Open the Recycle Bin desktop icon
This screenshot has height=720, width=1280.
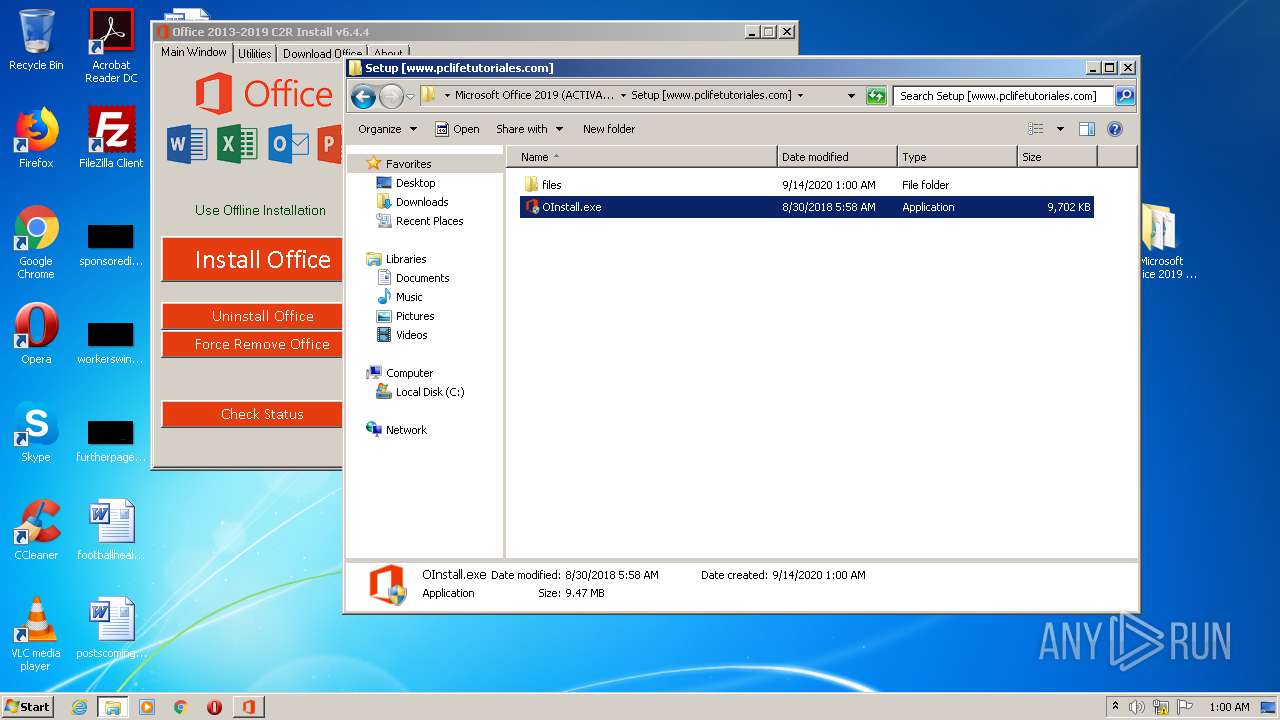coord(36,40)
